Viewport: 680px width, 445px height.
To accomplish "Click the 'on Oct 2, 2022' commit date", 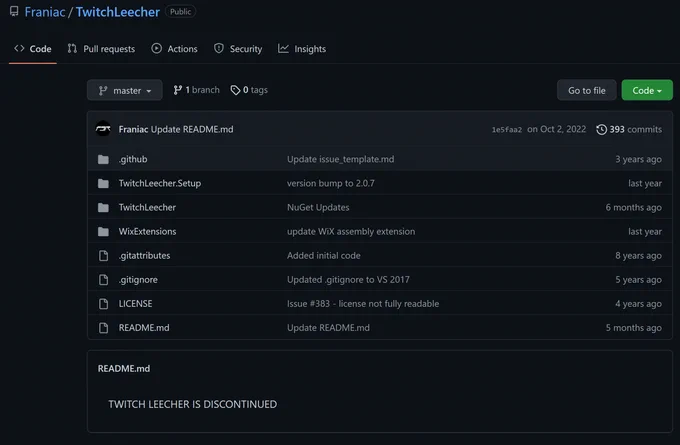I will (x=556, y=129).
